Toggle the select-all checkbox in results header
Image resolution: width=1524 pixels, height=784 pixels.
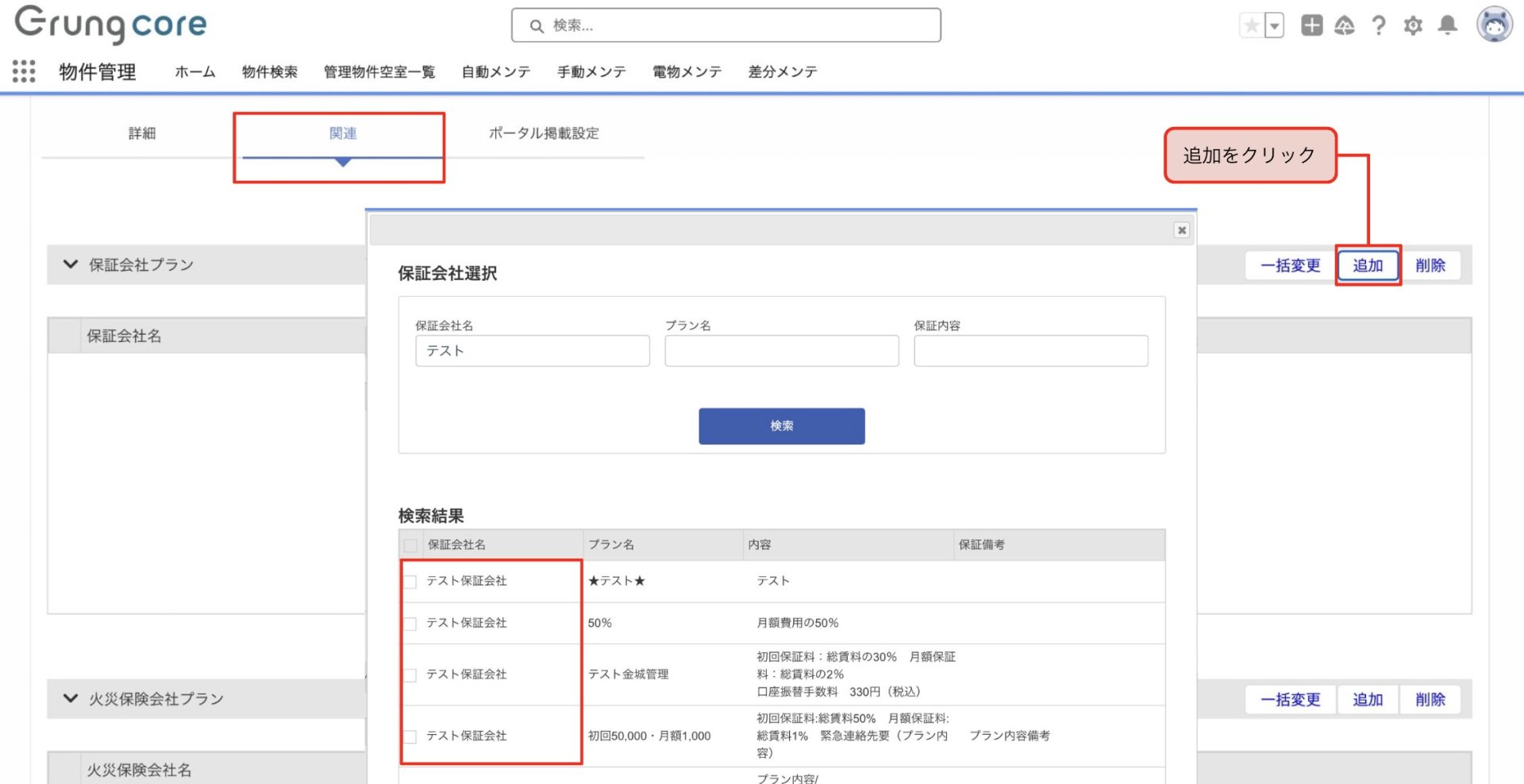[410, 545]
